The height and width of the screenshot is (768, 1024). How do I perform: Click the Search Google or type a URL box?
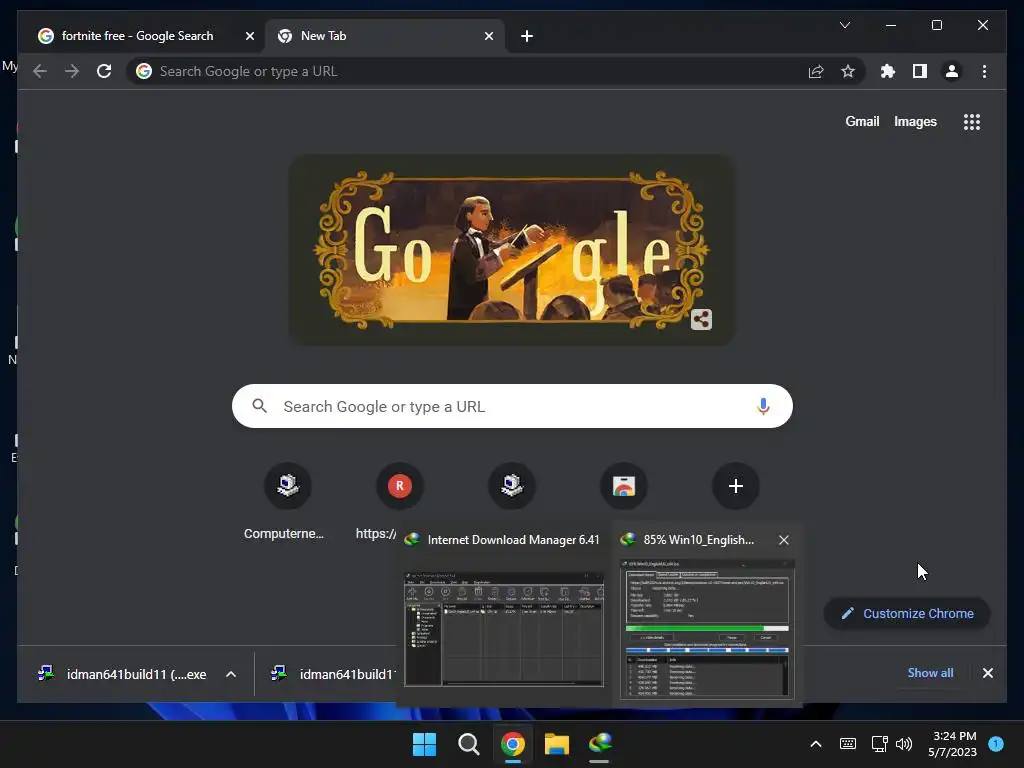tap(512, 406)
